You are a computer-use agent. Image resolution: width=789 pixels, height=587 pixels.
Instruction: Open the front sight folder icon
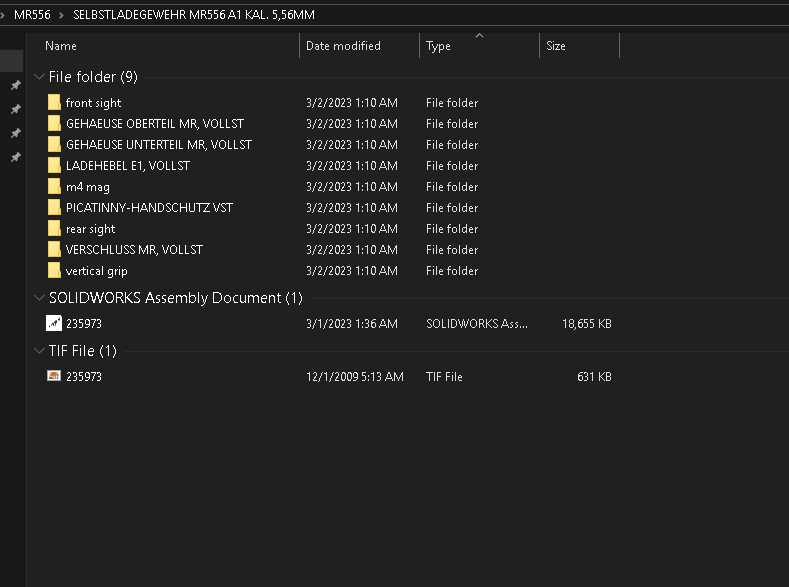54,103
